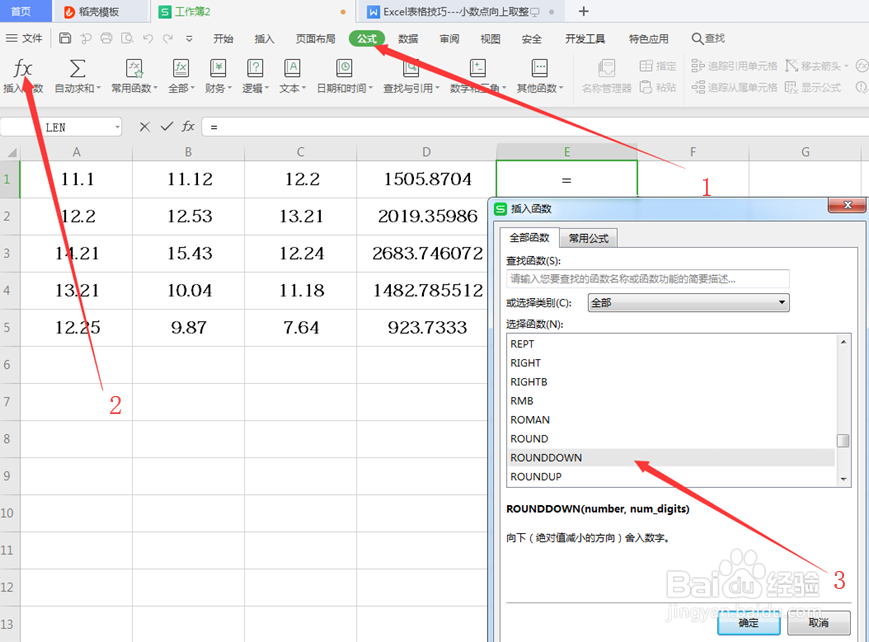
Task: Select the 全部函数 tab in dialog
Action: (x=529, y=237)
